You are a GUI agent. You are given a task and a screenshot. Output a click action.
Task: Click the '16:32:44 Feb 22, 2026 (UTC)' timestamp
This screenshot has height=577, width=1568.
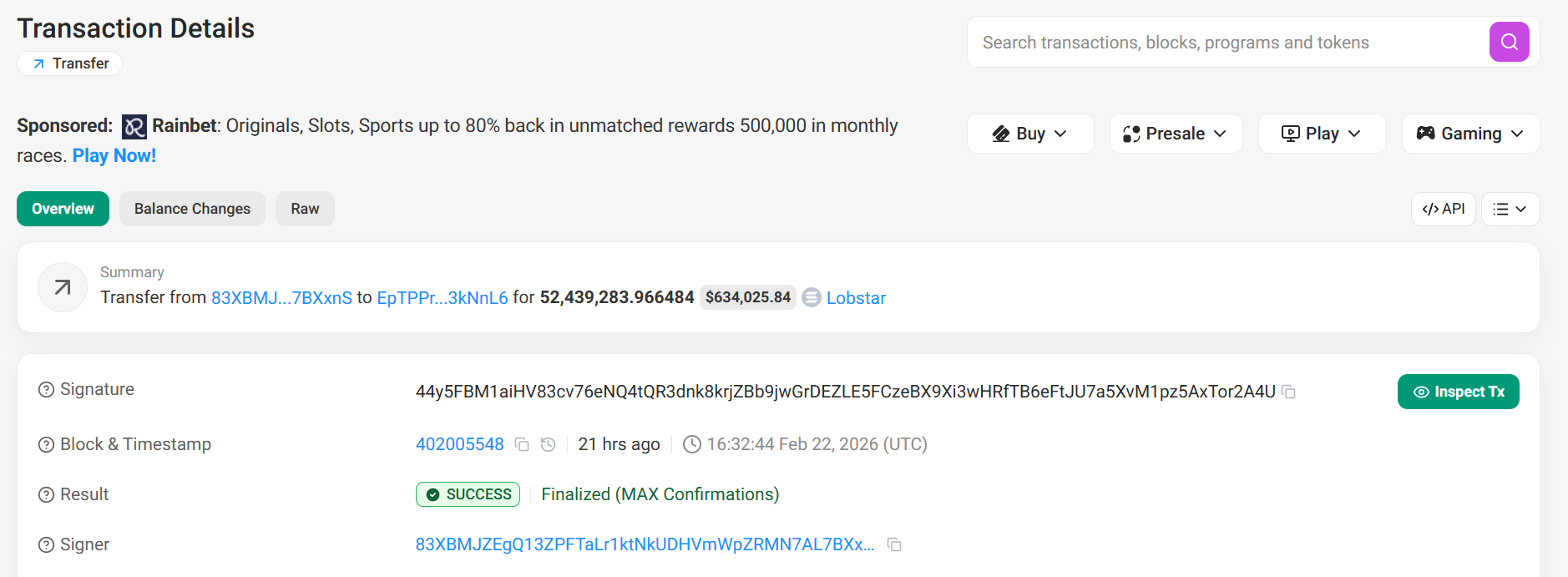[x=817, y=444]
